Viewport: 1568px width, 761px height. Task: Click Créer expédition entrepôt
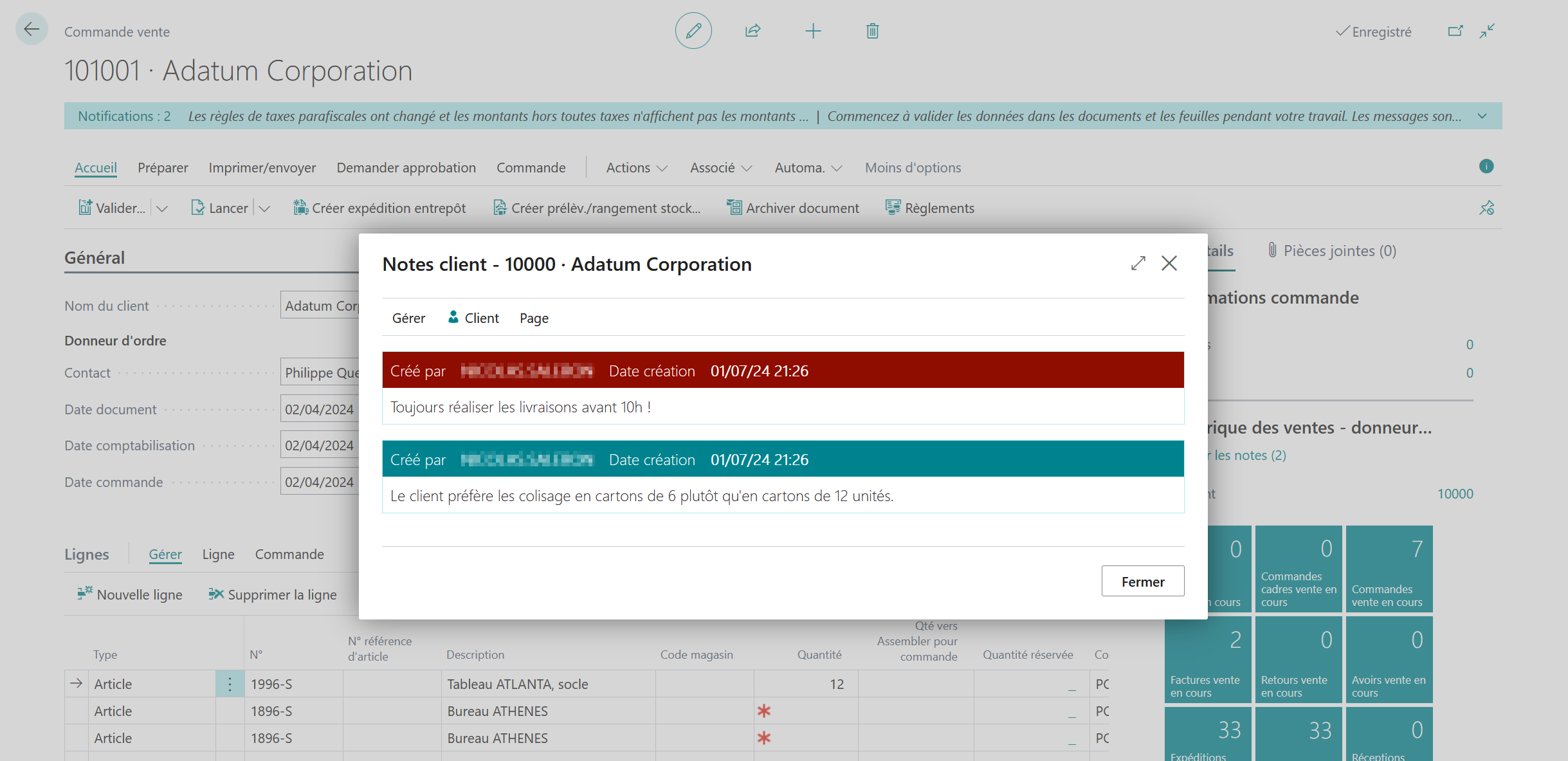coord(379,208)
